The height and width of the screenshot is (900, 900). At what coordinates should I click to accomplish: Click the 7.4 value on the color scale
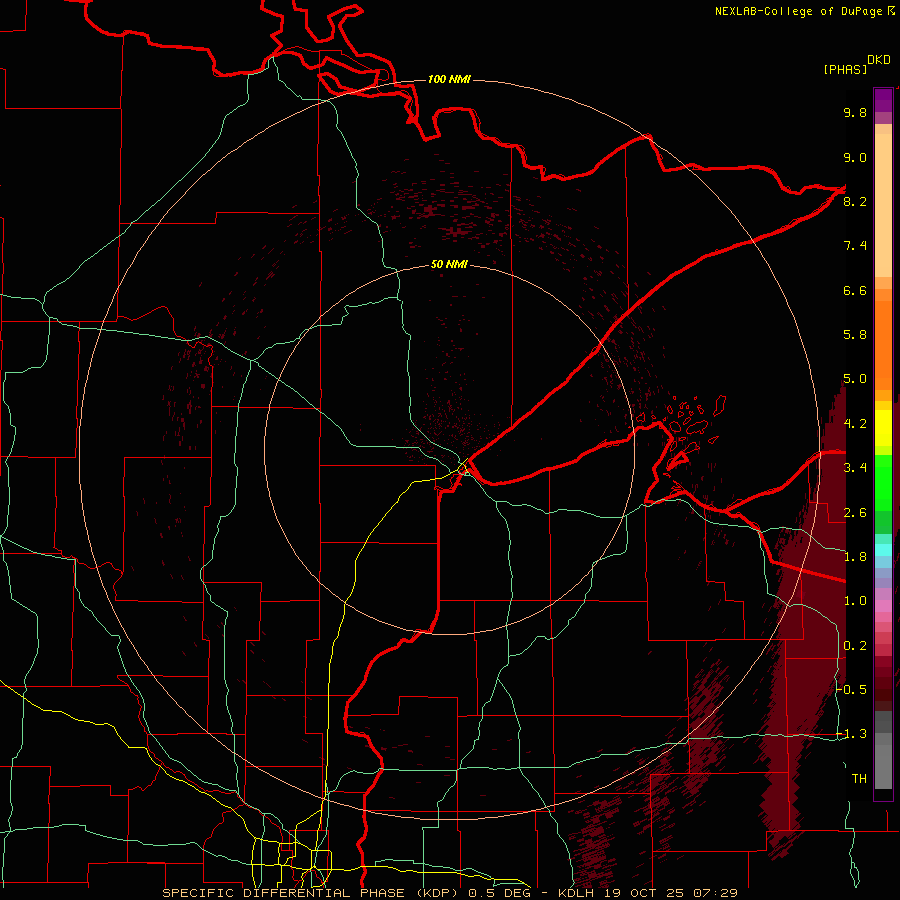point(855,246)
